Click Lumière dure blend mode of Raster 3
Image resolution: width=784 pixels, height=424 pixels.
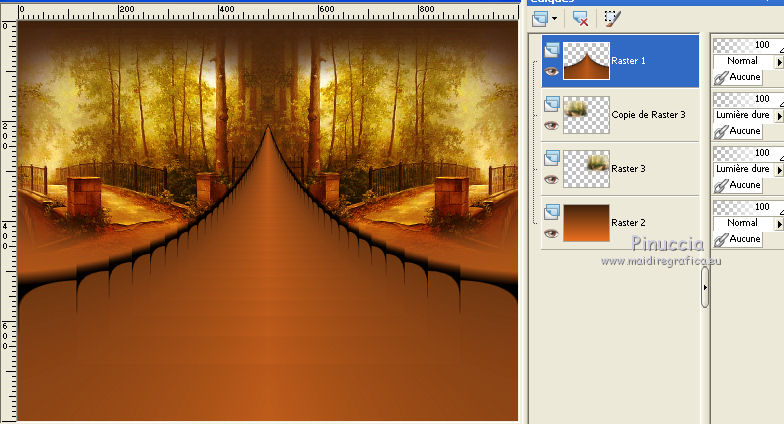[x=742, y=169]
